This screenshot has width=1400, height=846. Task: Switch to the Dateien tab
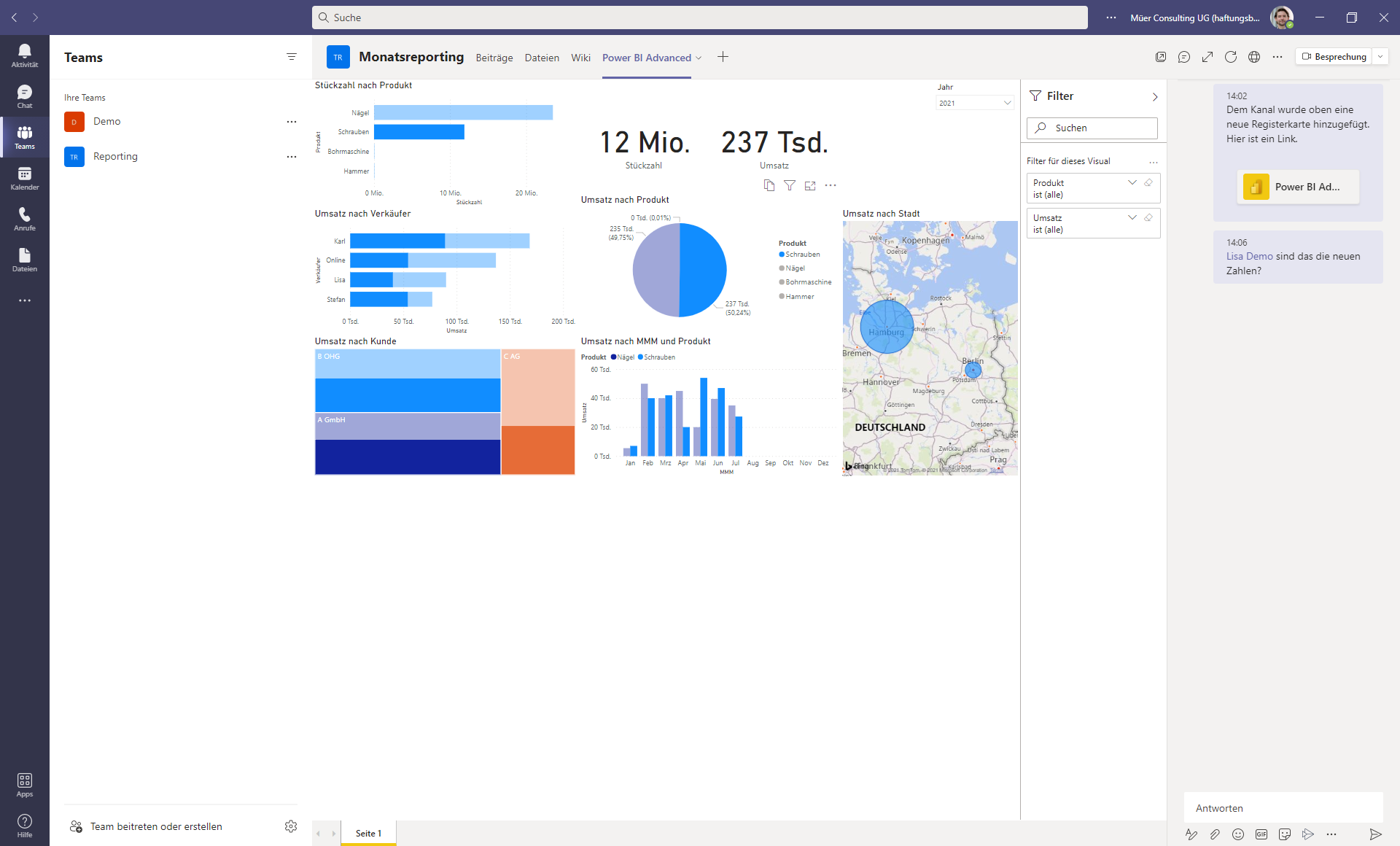pyautogui.click(x=542, y=58)
